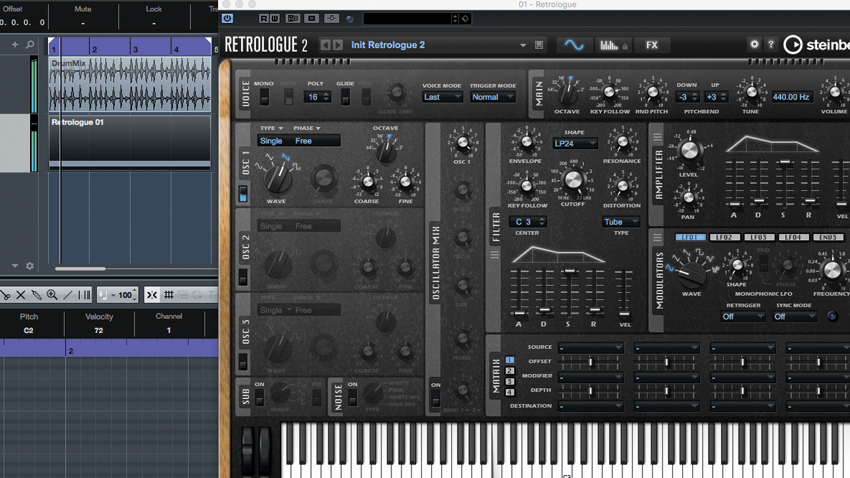Image resolution: width=850 pixels, height=478 pixels.
Task: Select the Retrologue 01 MIDI part
Action: pyautogui.click(x=130, y=142)
